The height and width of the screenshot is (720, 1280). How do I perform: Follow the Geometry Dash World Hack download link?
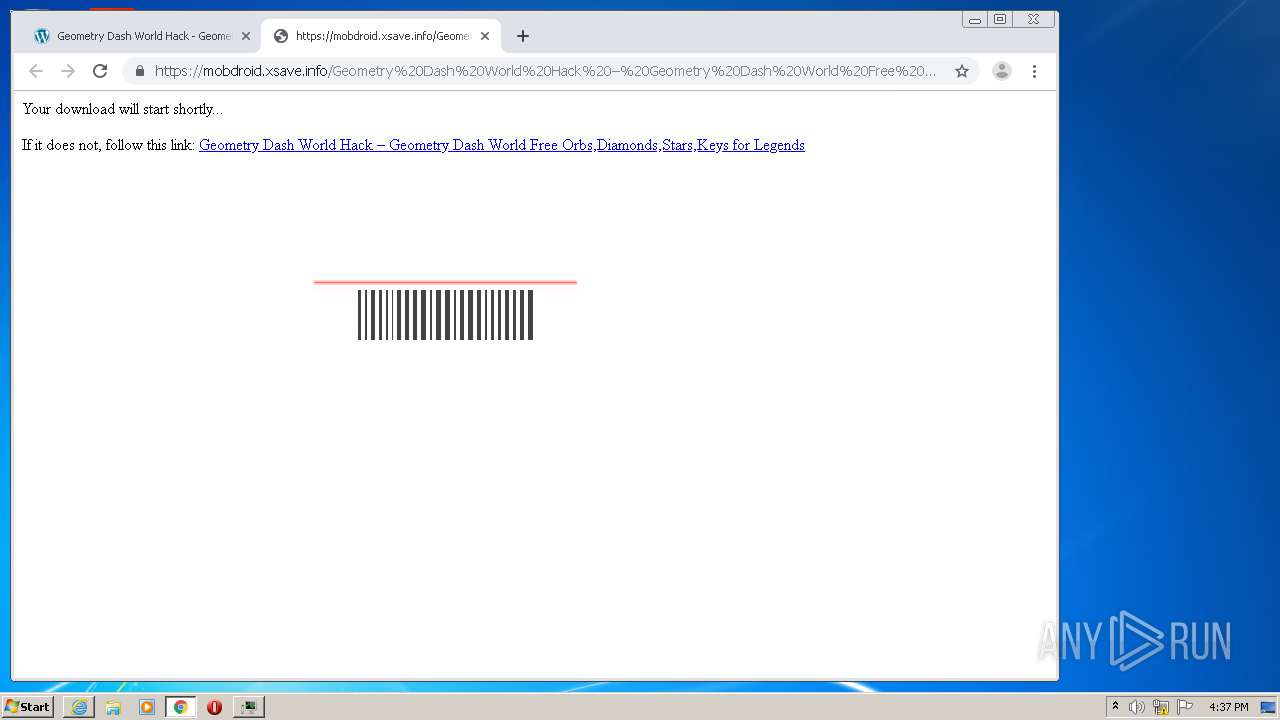502,145
